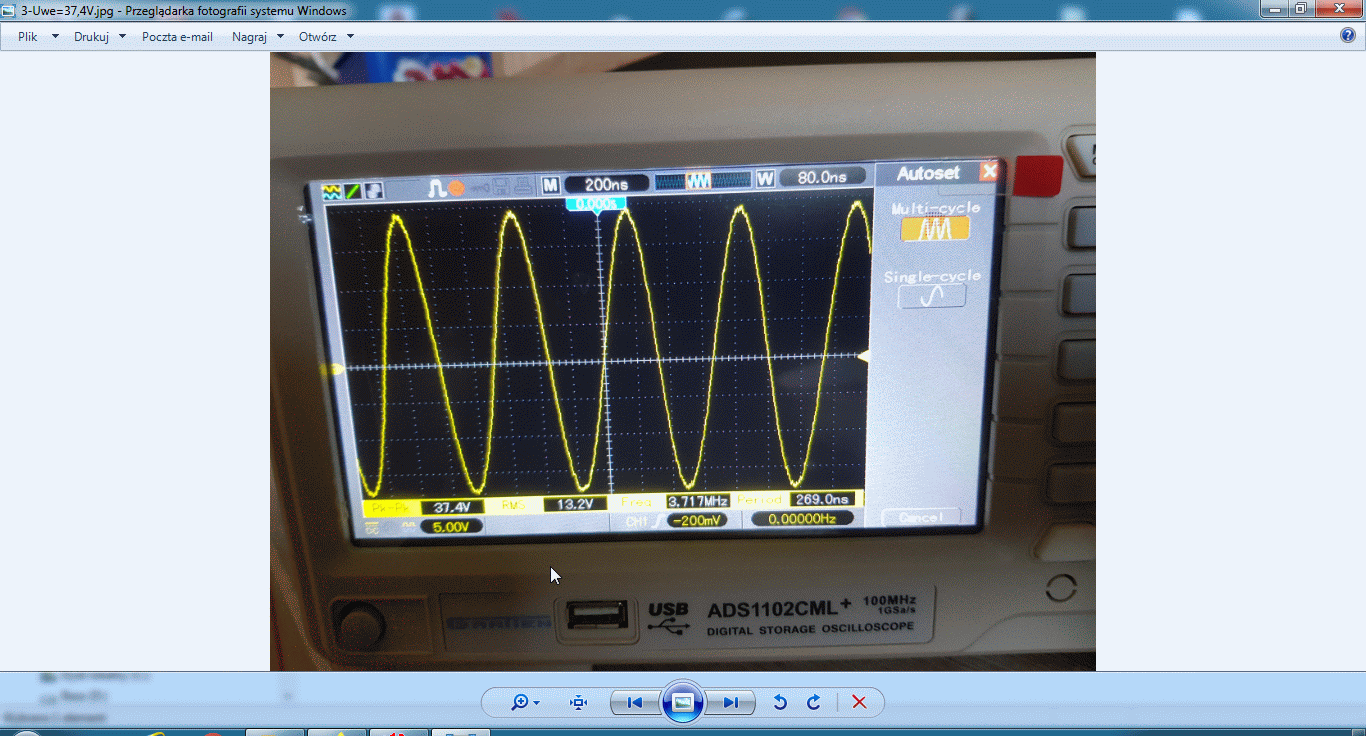Toggle actual size / fit to window
The image size is (1366, 736).
(578, 703)
